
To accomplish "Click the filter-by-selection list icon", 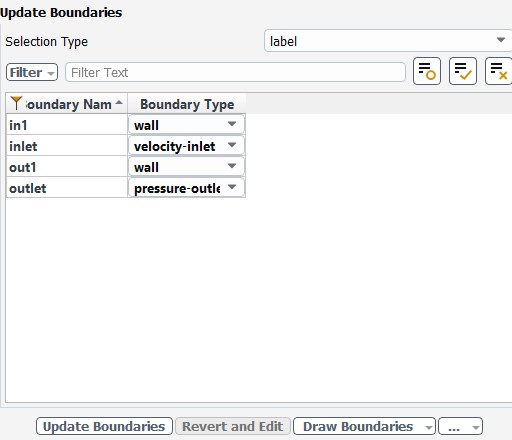I will pos(427,71).
